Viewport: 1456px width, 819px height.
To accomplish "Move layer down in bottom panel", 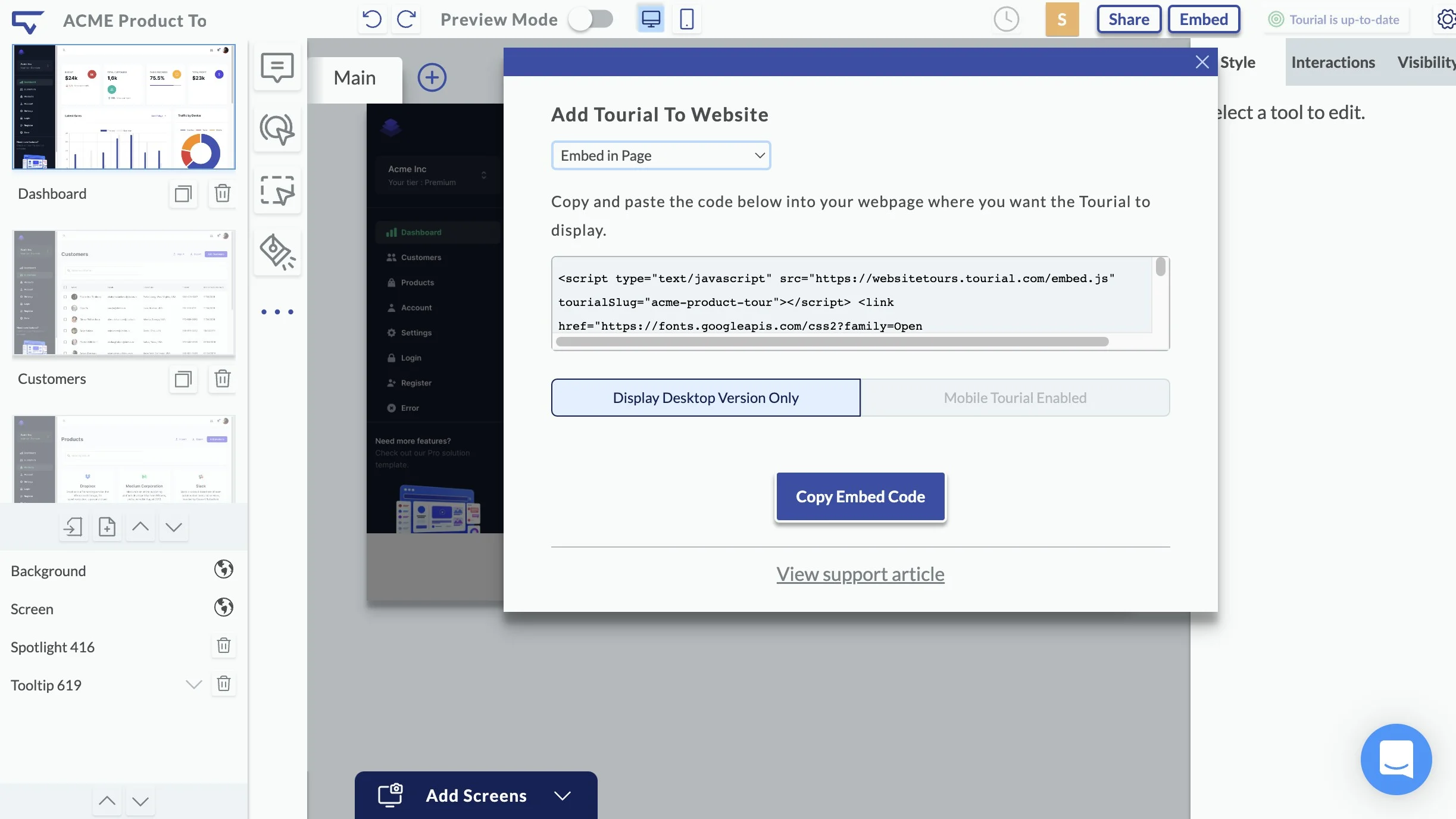I will (x=140, y=801).
